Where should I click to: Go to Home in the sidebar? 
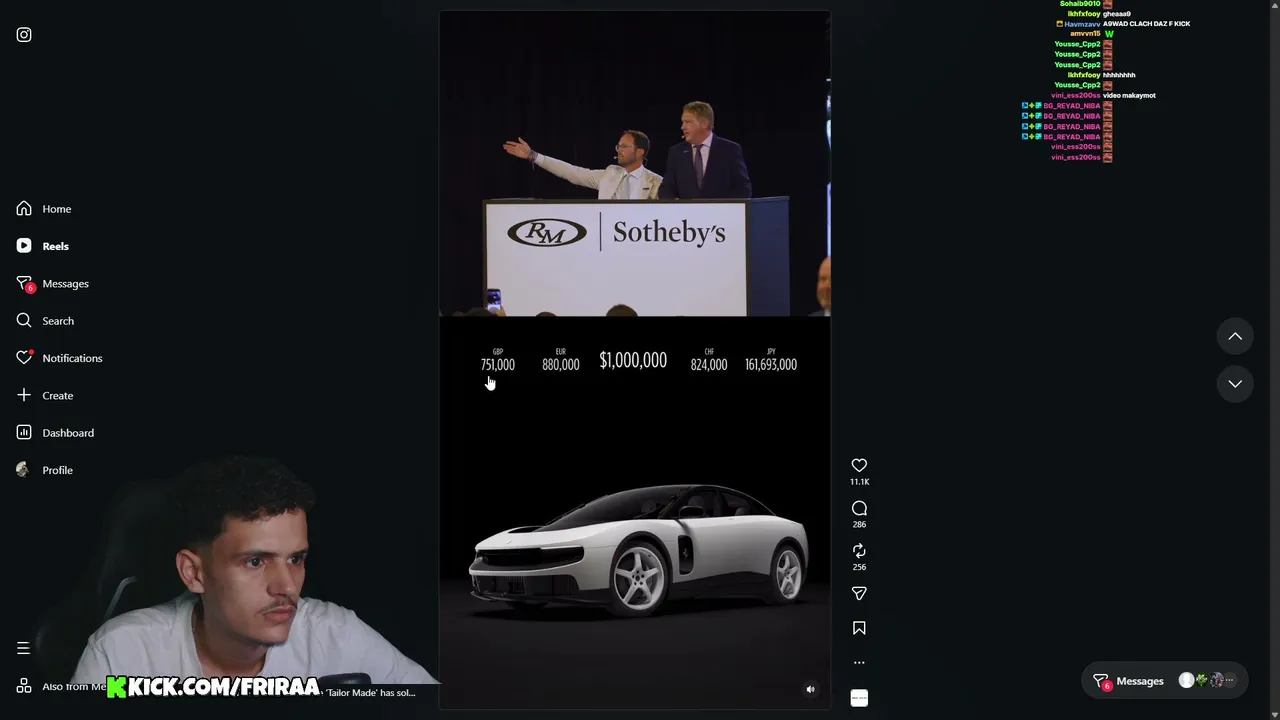pos(44,209)
